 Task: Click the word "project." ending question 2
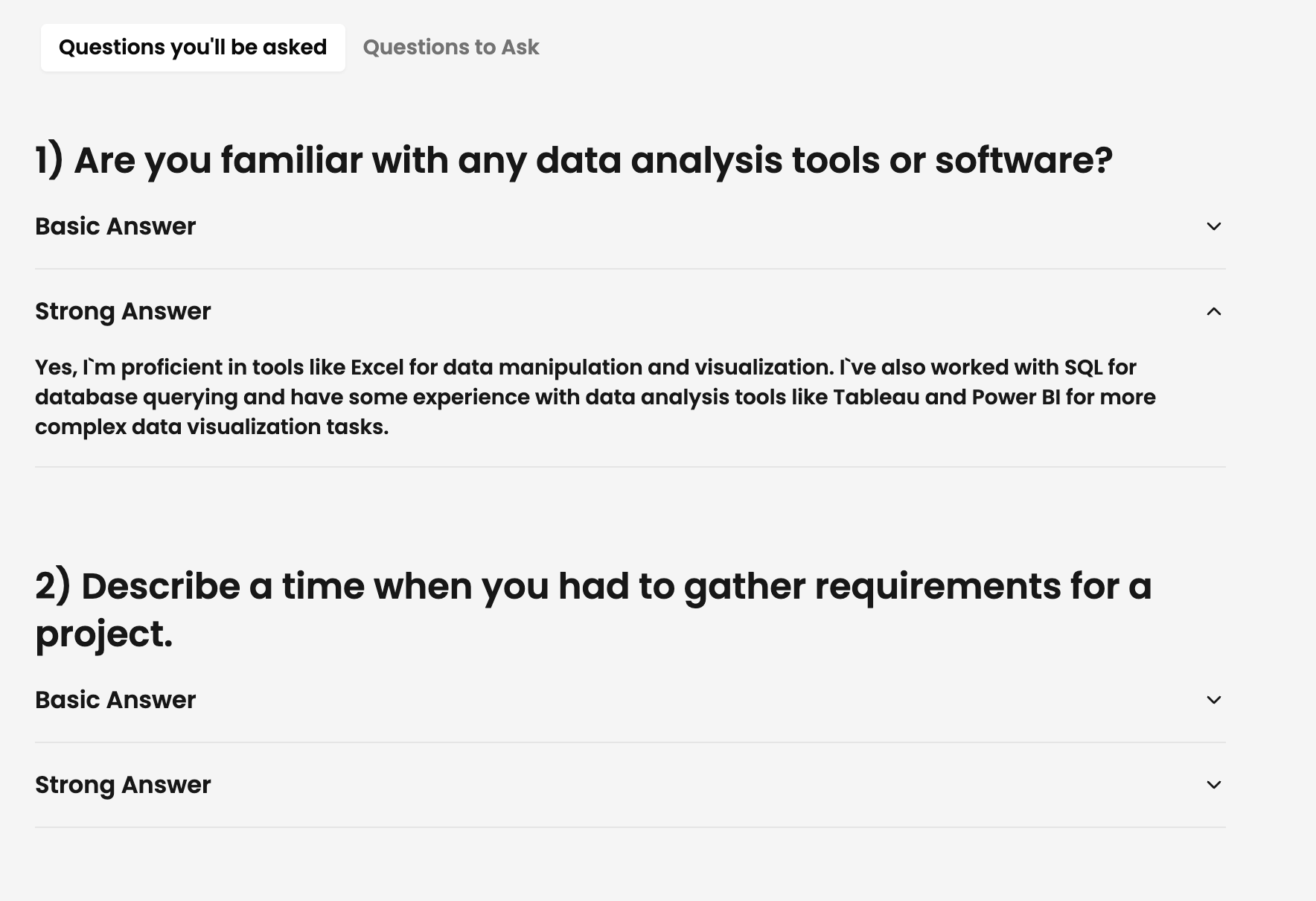pyautogui.click(x=103, y=634)
